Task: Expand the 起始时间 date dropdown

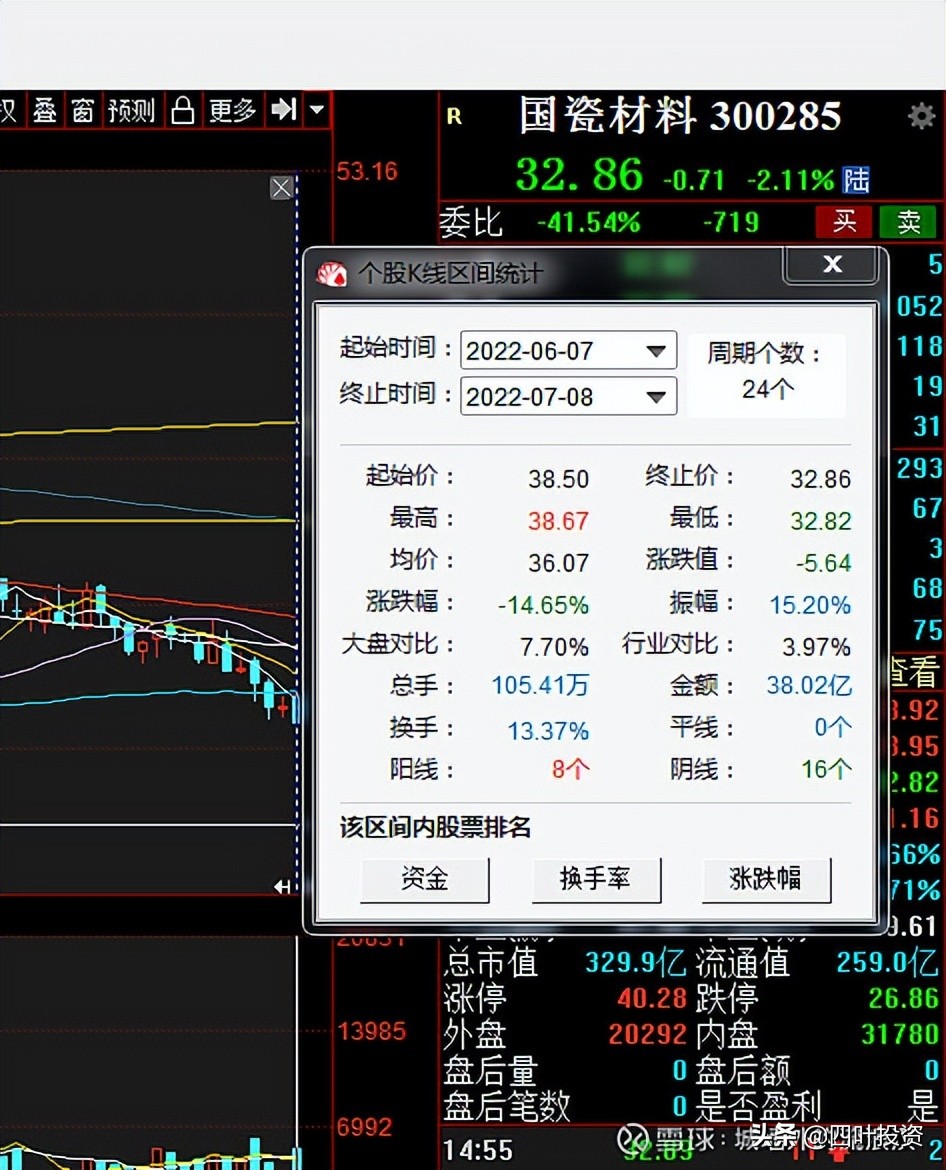Action: [656, 351]
